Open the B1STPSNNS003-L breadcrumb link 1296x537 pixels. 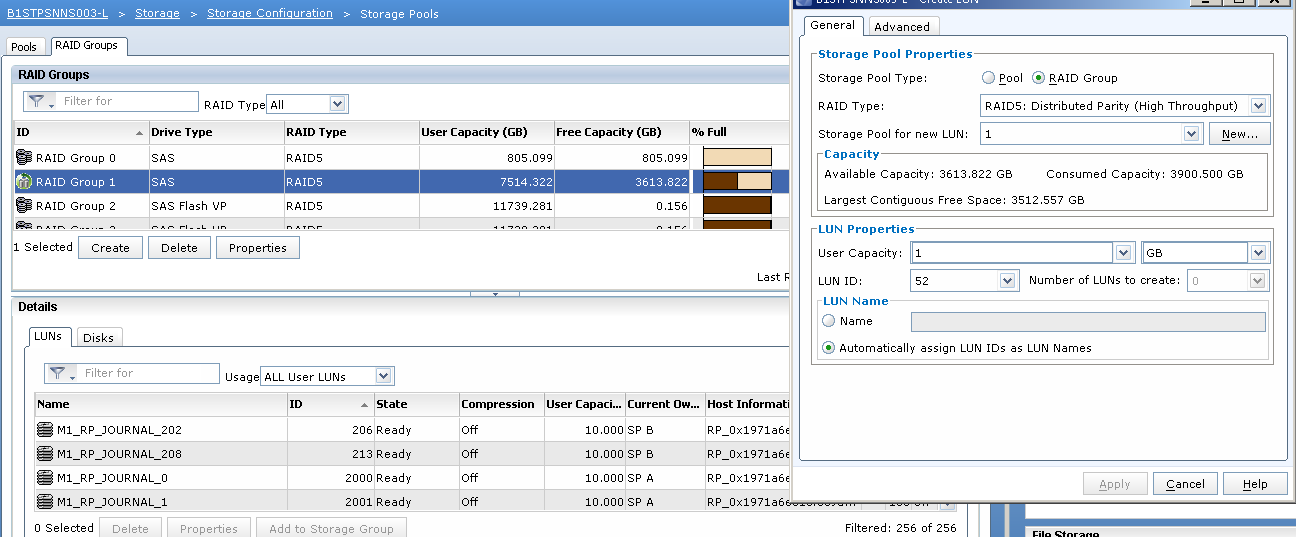pyautogui.click(x=56, y=14)
